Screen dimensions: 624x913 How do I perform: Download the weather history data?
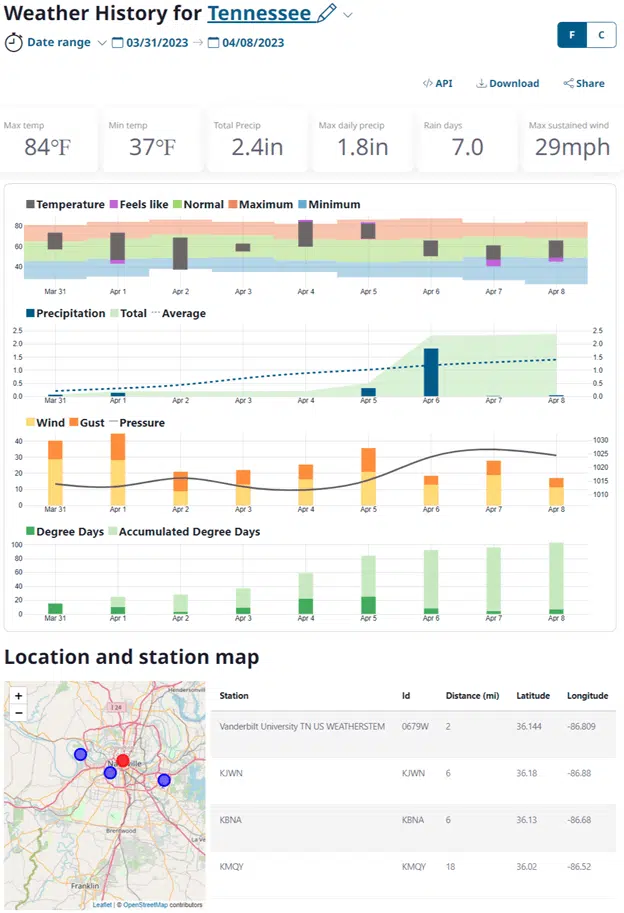coord(507,83)
